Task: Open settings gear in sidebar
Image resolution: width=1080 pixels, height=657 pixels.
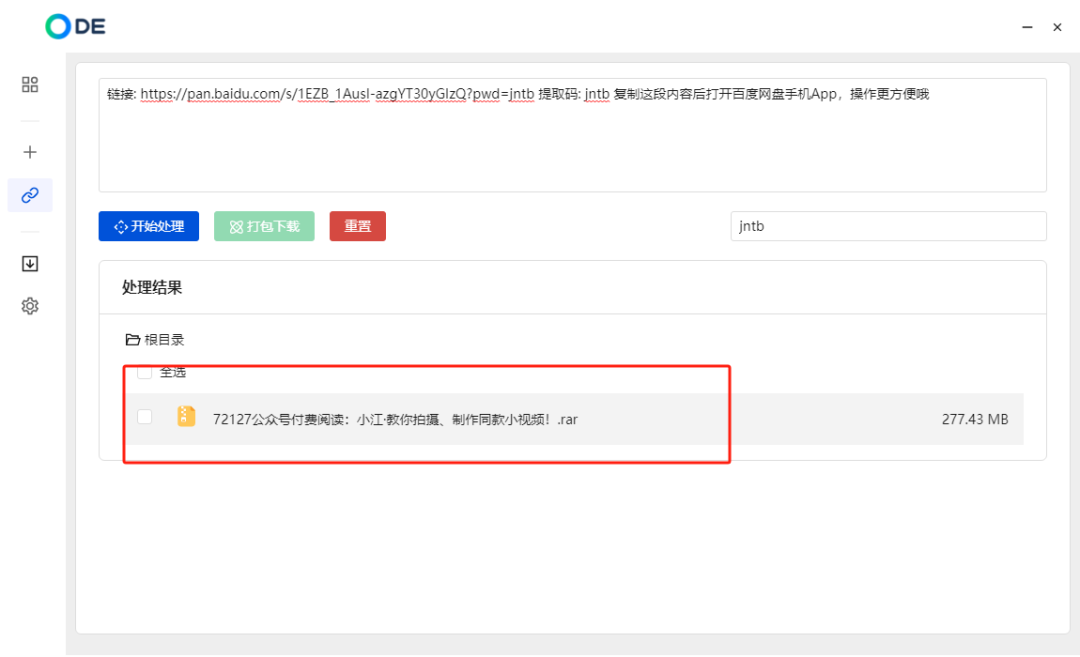Action: tap(30, 306)
